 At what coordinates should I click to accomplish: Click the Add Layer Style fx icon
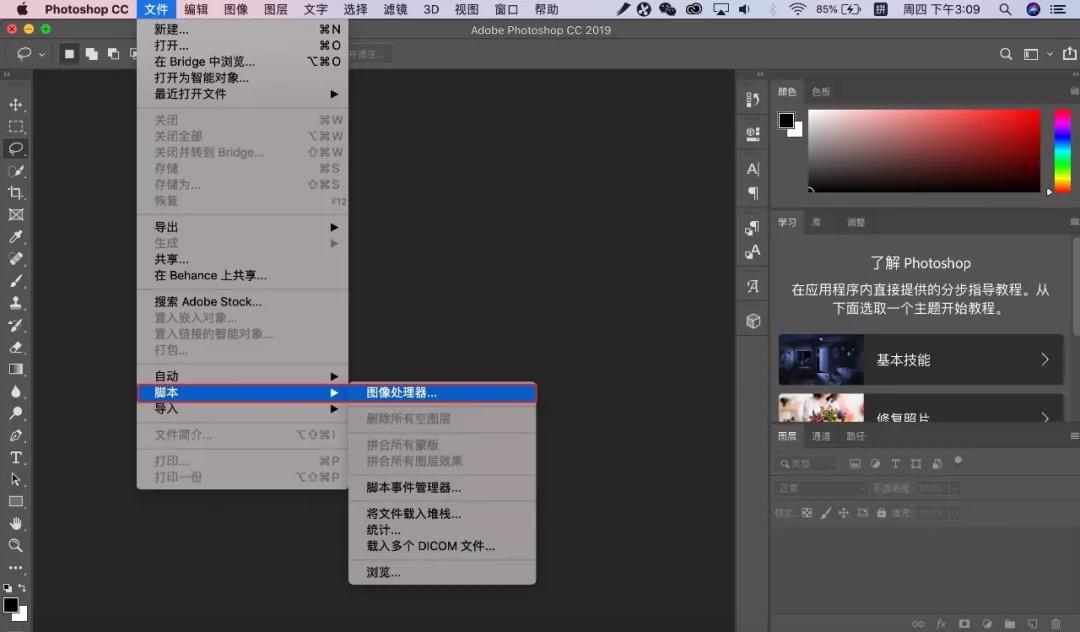point(940,623)
